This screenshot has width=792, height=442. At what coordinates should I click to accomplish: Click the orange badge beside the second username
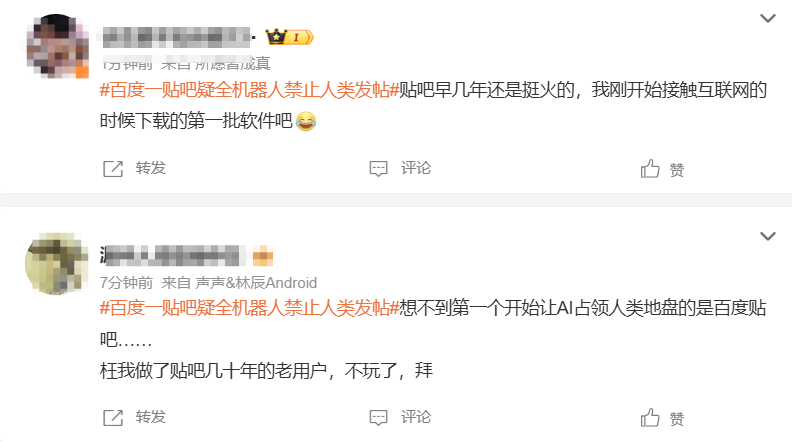(263, 256)
